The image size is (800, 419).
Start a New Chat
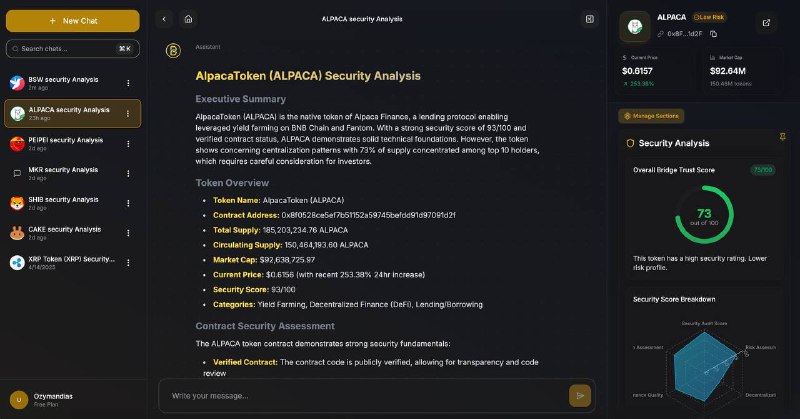pos(72,21)
